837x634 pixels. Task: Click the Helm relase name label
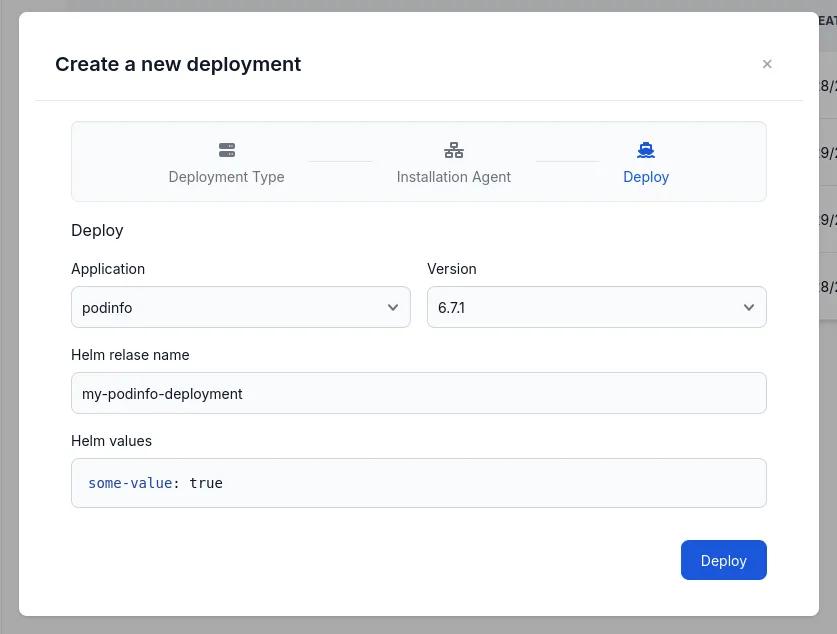[x=130, y=355]
